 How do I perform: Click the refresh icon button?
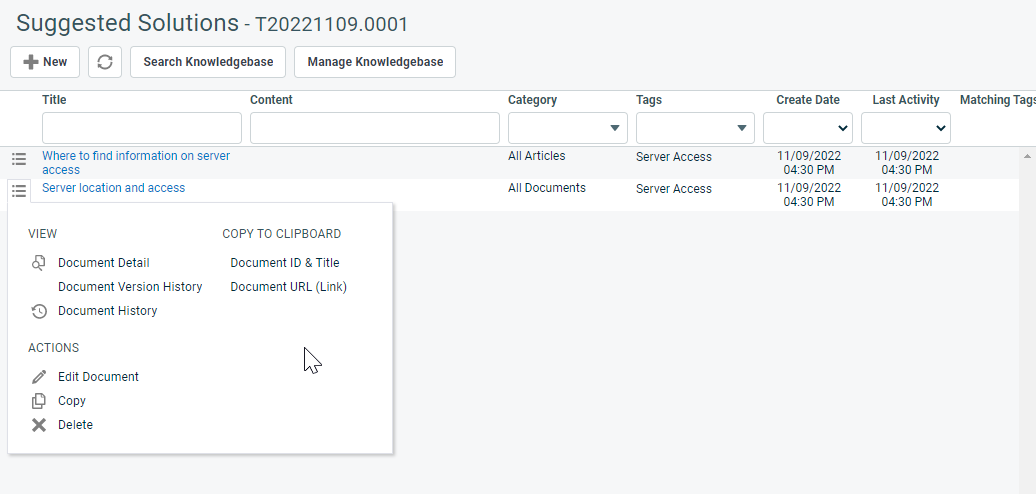pyautogui.click(x=105, y=62)
